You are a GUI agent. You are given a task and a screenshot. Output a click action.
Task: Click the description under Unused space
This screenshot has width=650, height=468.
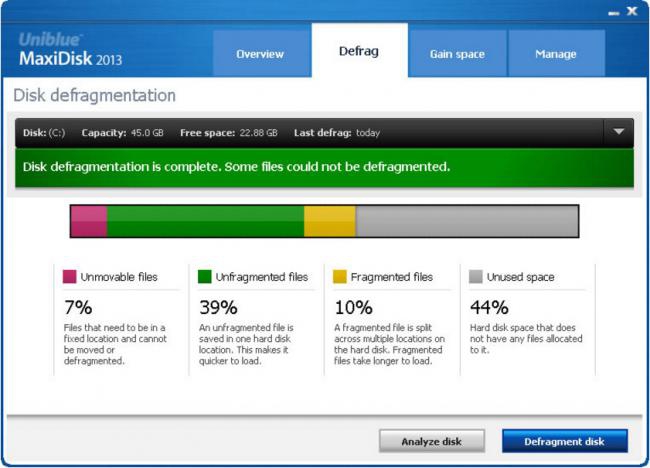pyautogui.click(x=526, y=339)
